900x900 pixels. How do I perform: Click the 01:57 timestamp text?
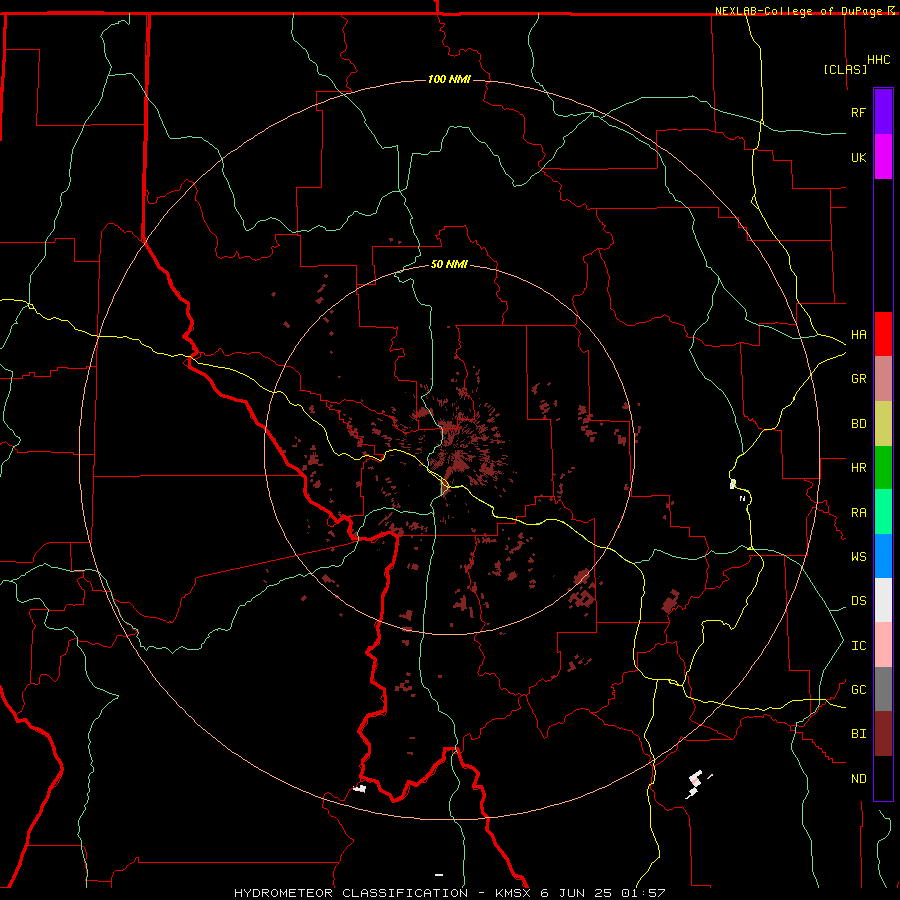[x=644, y=893]
